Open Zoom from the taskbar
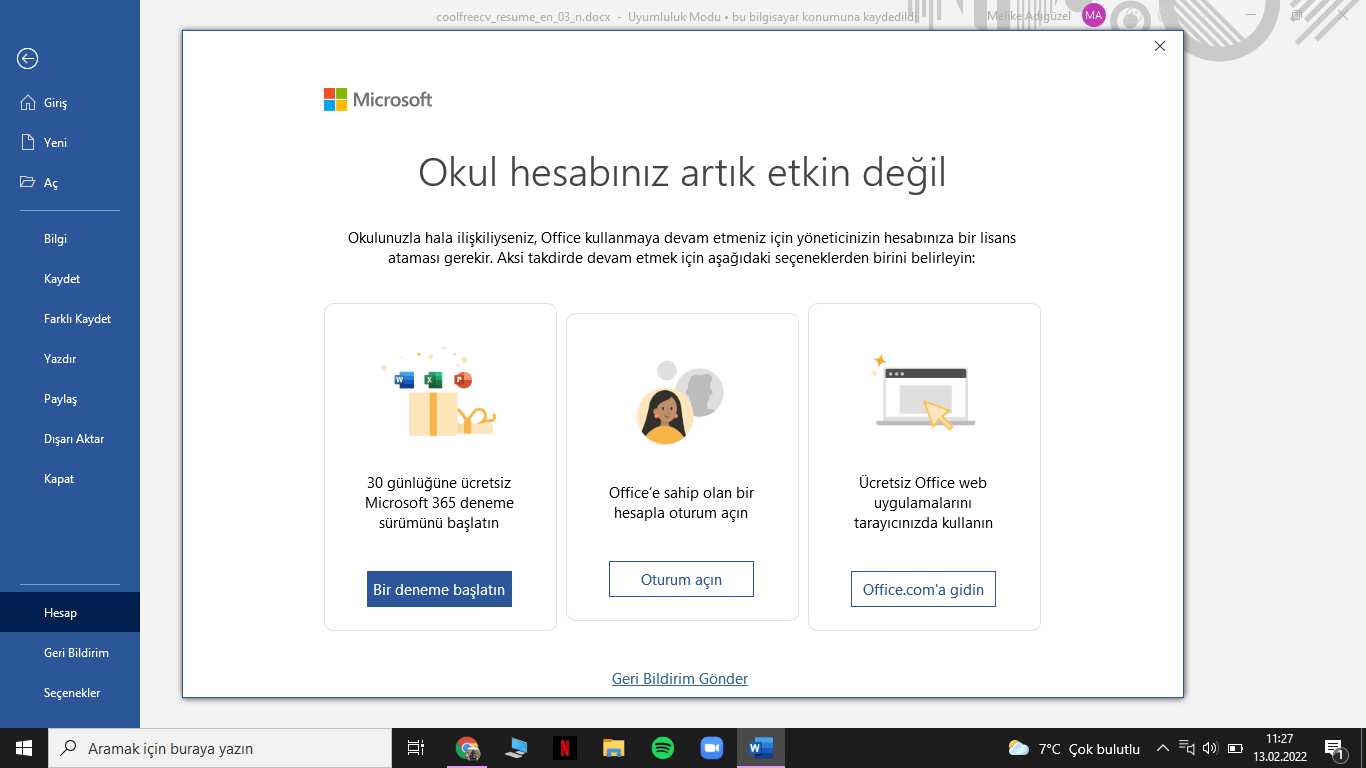 point(711,748)
